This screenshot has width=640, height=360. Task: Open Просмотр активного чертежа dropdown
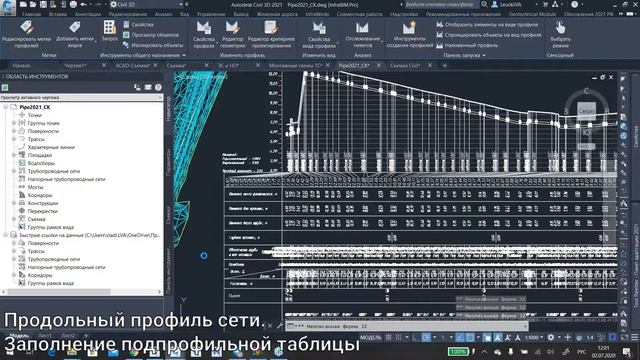[81, 98]
